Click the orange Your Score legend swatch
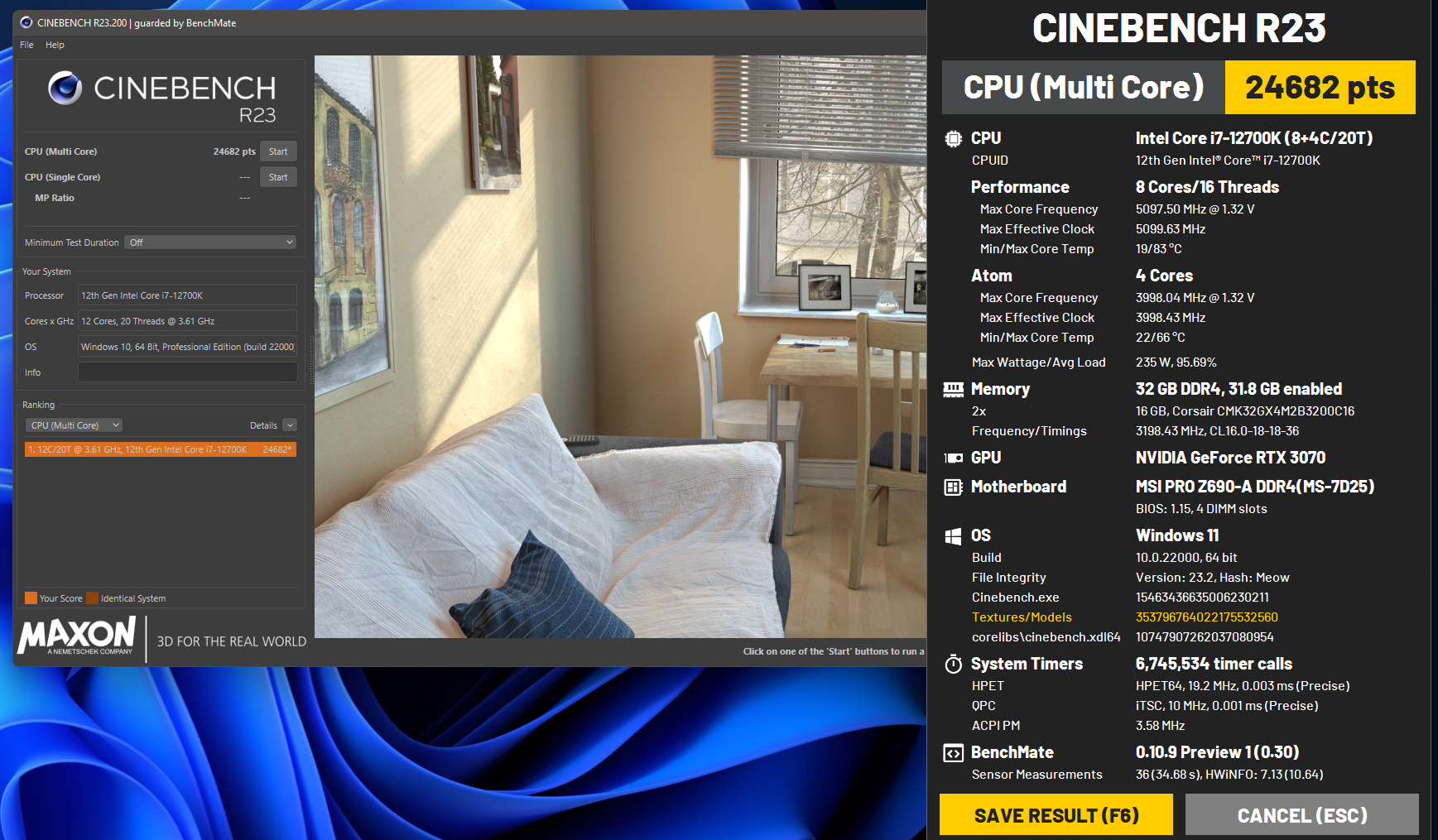Image resolution: width=1438 pixels, height=840 pixels. pyautogui.click(x=31, y=598)
